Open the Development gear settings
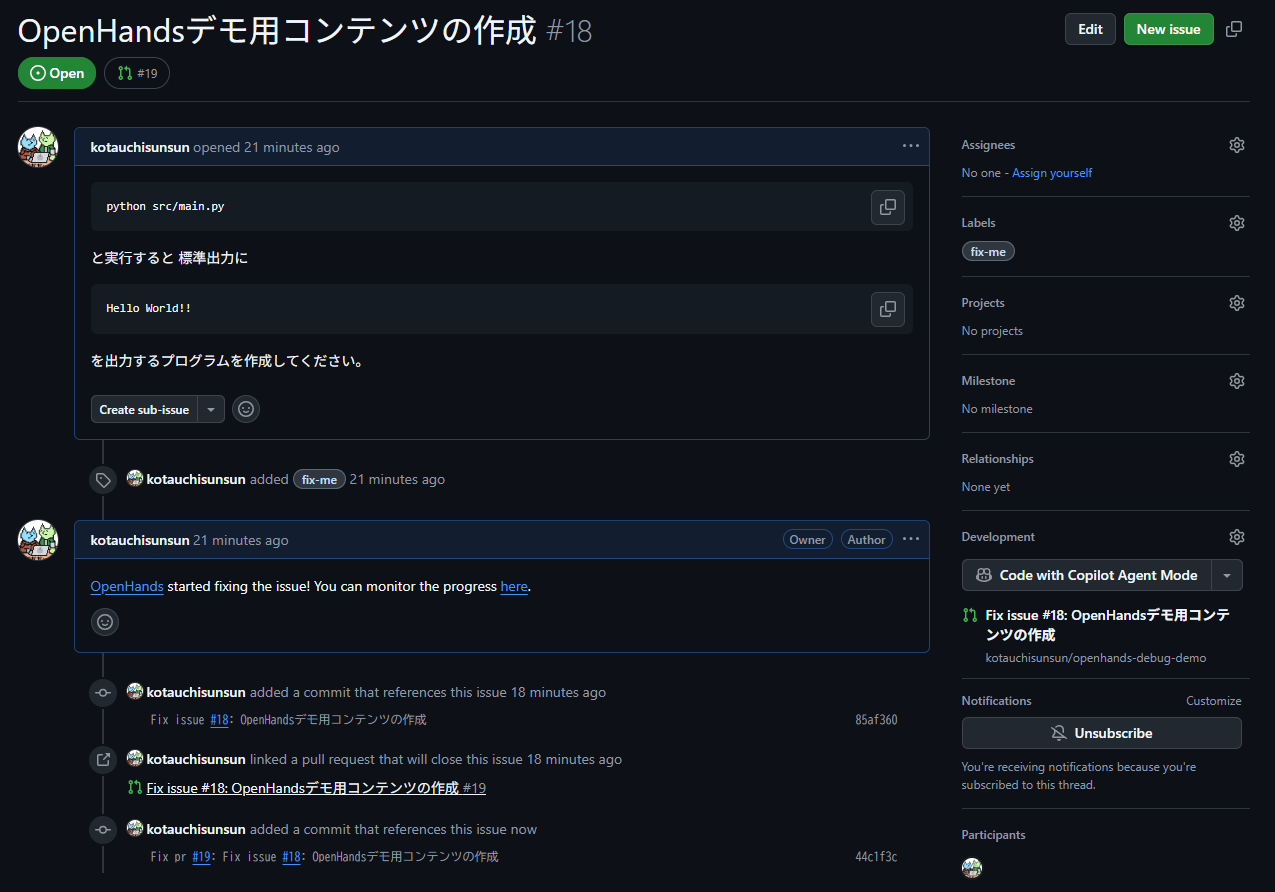 pos(1236,536)
